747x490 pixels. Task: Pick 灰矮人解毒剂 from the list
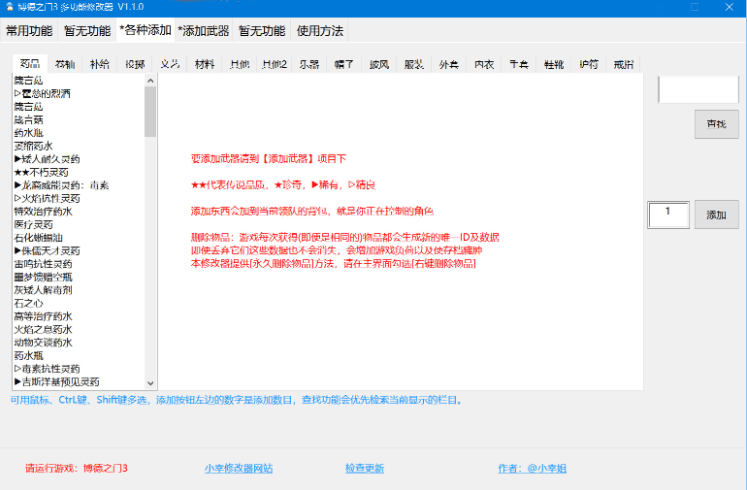pyautogui.click(x=79, y=290)
